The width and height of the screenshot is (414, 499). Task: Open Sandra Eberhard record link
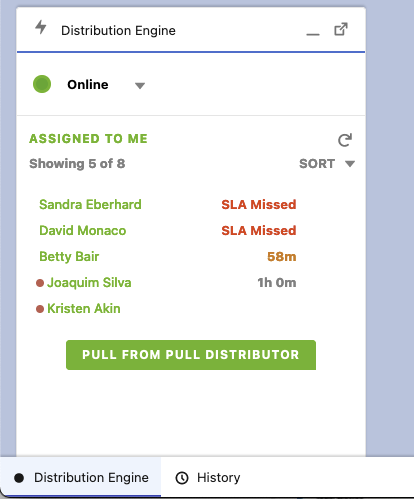tap(90, 204)
